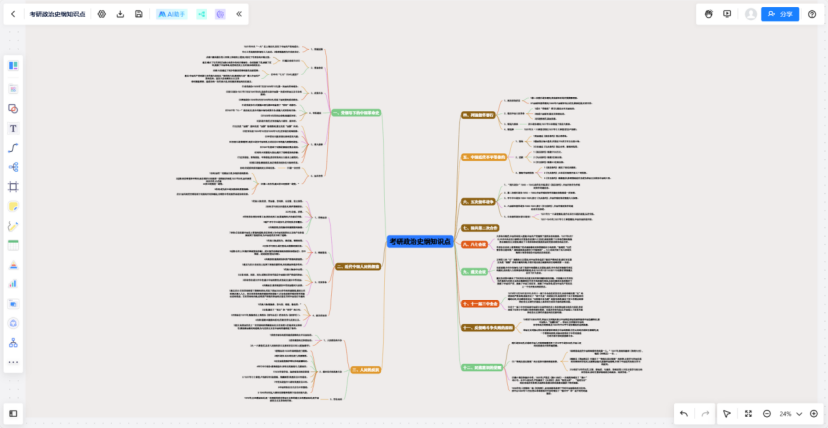Download the mind map via export icon
Image resolution: width=828 pixels, height=428 pixels.
(x=120, y=14)
